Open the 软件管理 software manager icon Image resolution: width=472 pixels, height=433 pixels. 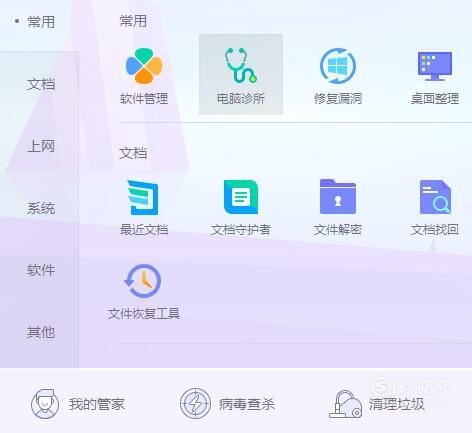[144, 66]
